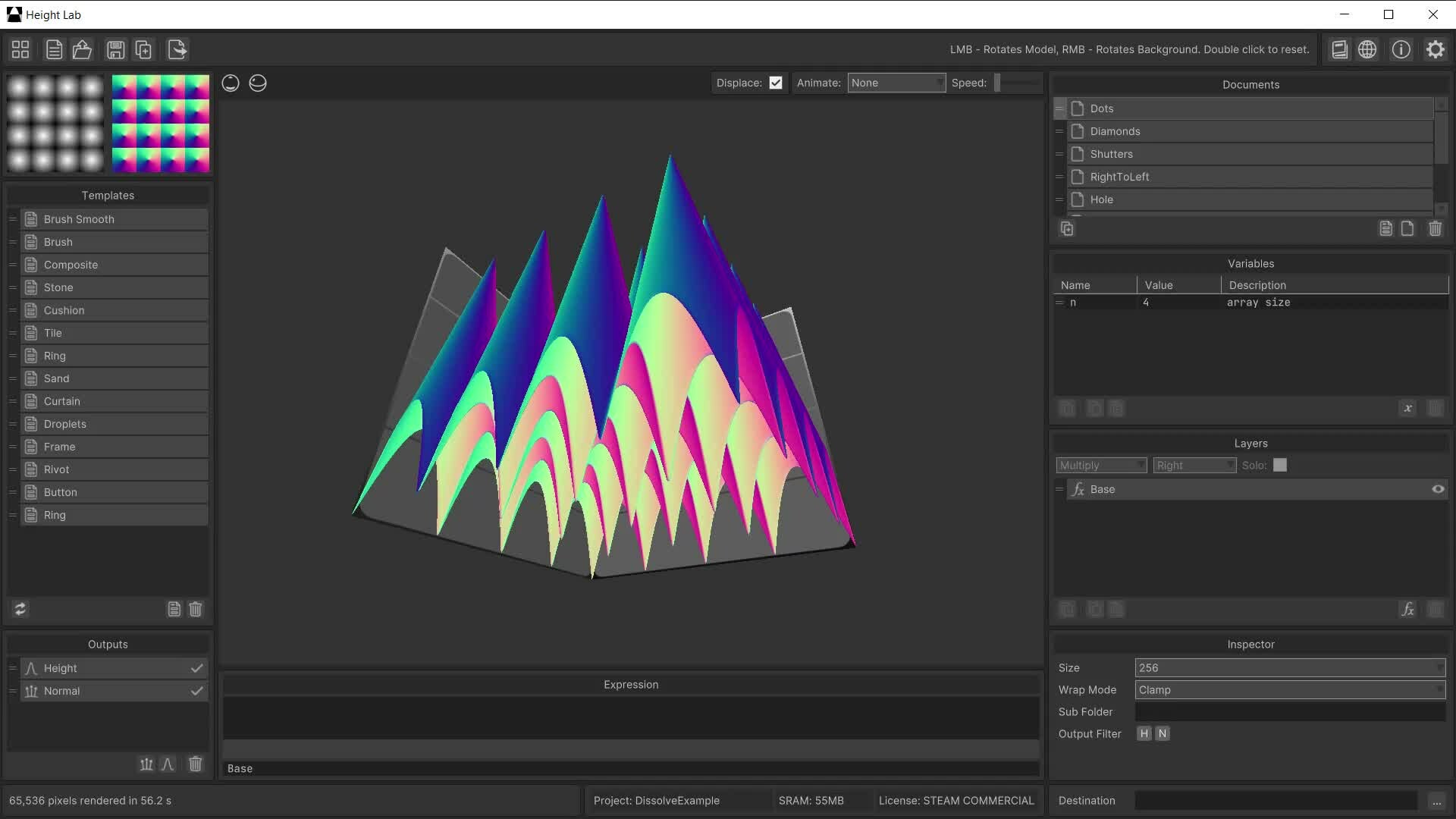Delete document with Documents trash icon
The image size is (1456, 819).
tap(1435, 229)
